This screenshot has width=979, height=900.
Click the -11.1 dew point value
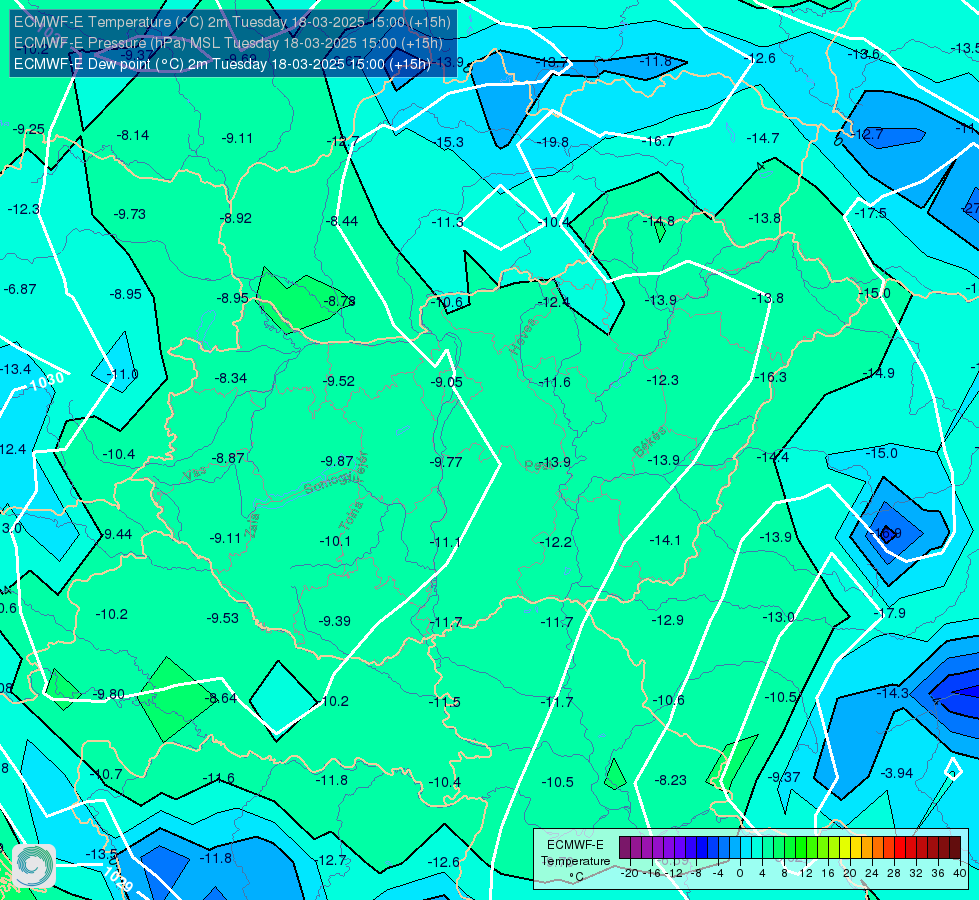445,542
